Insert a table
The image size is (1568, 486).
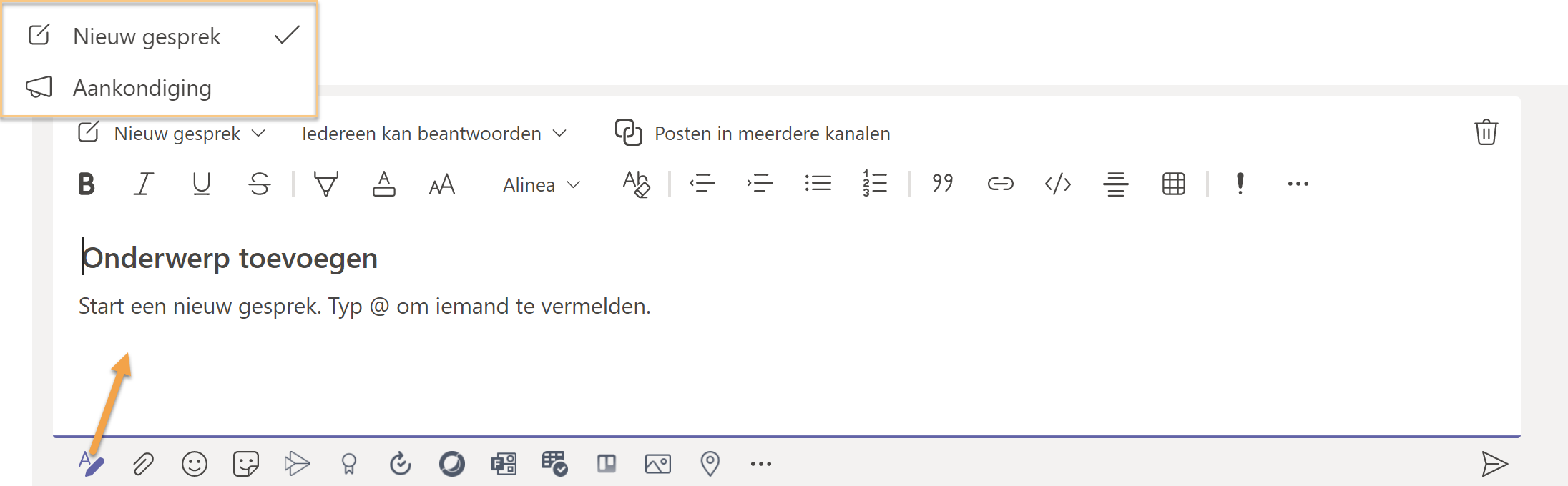1174,184
